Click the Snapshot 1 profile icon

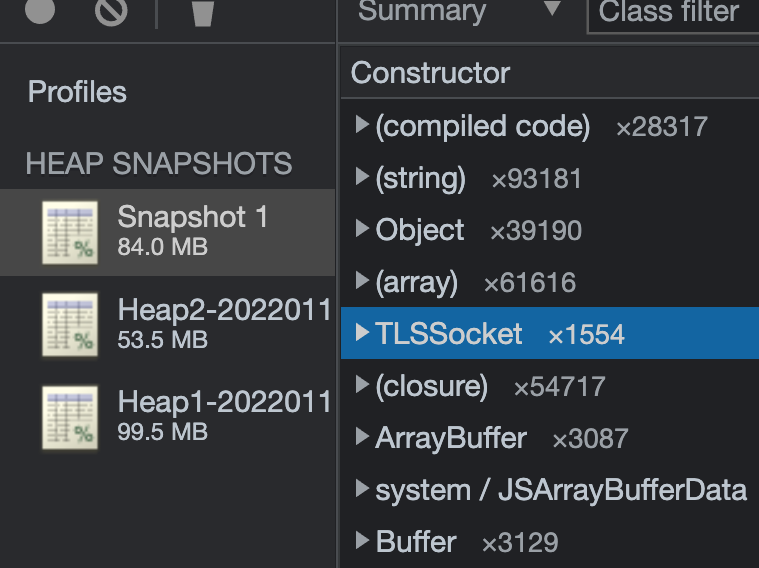[x=70, y=232]
